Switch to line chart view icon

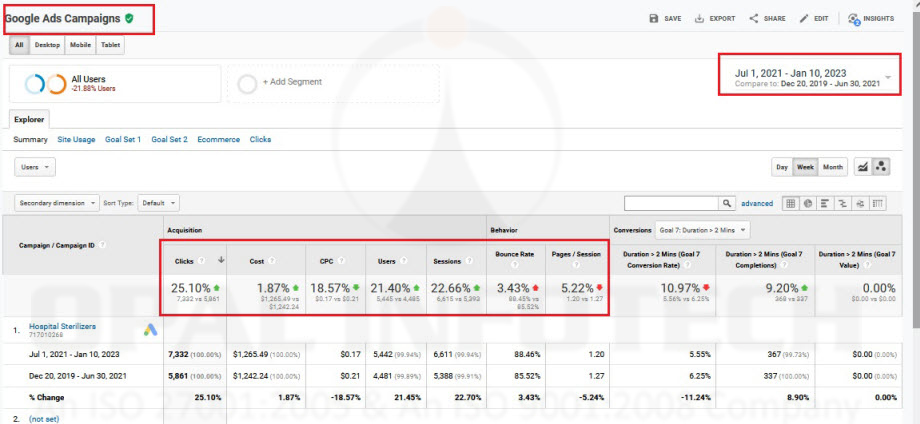point(863,167)
